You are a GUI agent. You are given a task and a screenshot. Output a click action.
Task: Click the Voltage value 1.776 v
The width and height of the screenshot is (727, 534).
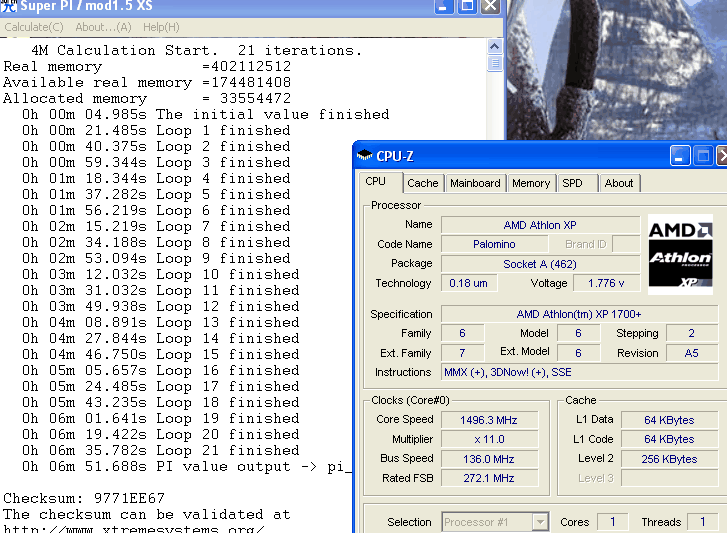coord(606,283)
